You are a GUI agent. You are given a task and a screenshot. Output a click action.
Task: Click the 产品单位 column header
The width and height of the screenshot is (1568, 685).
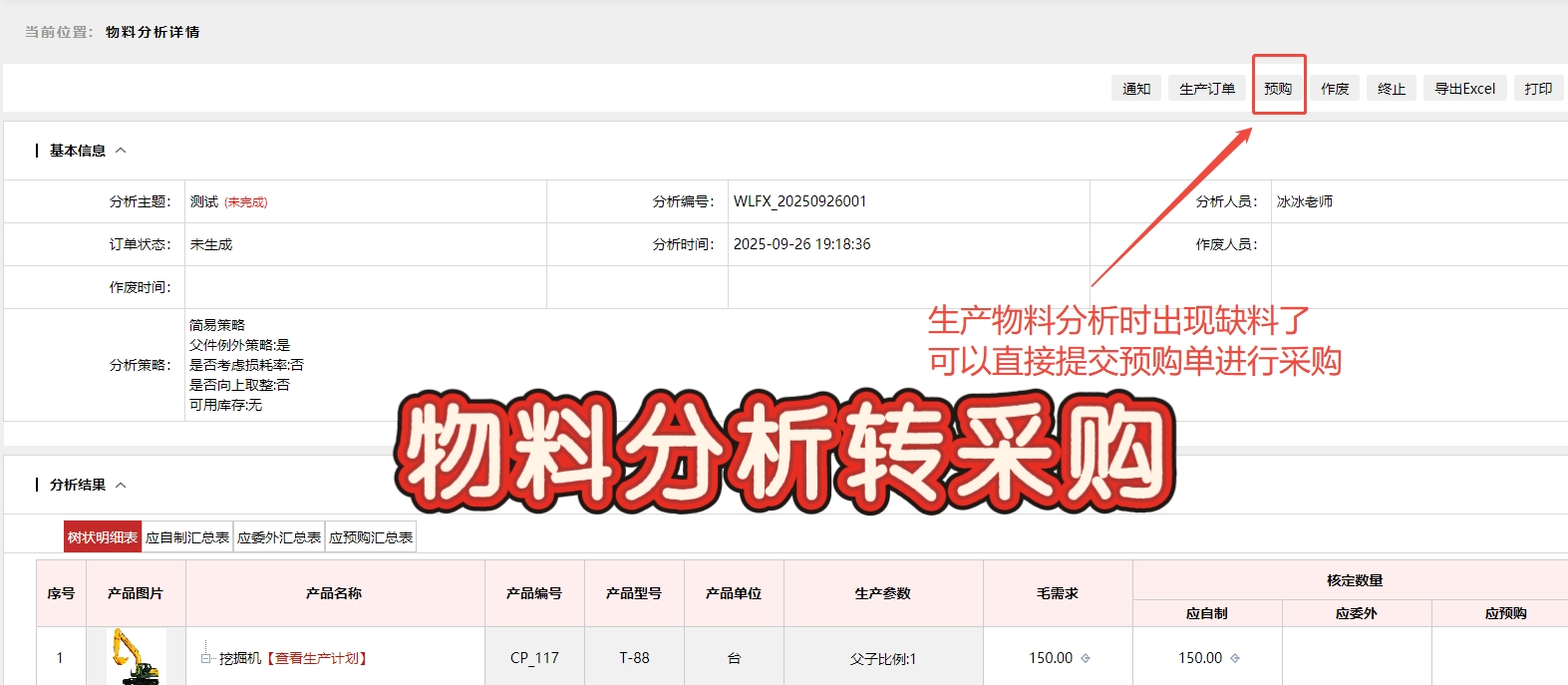point(734,593)
